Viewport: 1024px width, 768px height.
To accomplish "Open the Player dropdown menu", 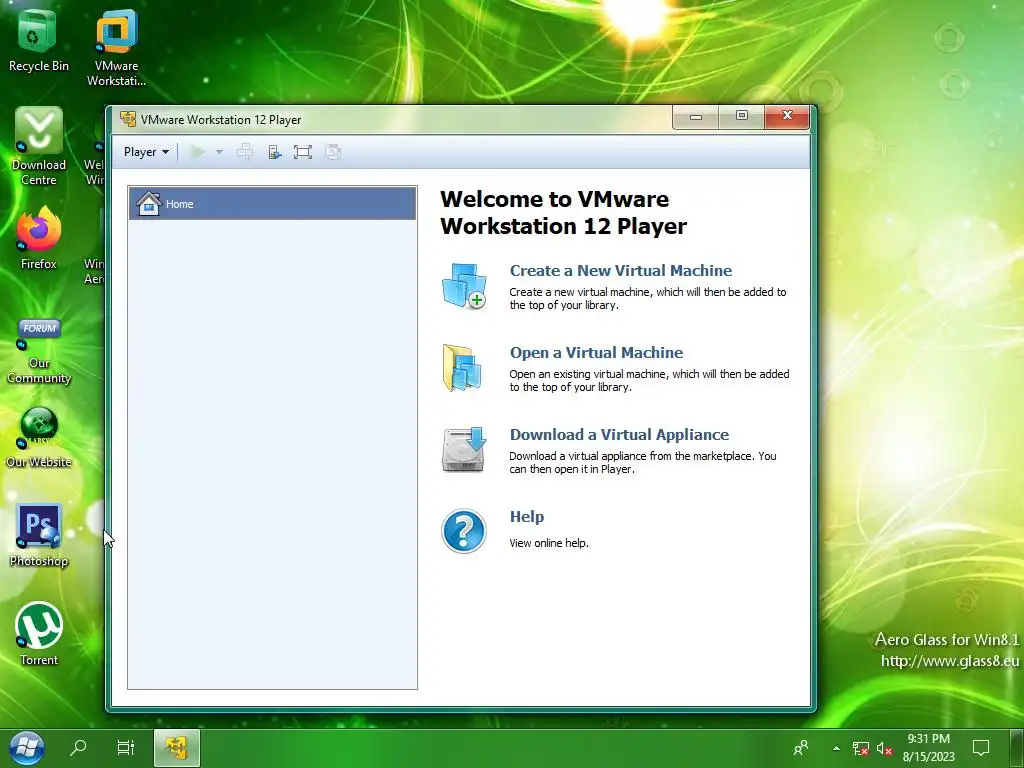I will point(146,152).
